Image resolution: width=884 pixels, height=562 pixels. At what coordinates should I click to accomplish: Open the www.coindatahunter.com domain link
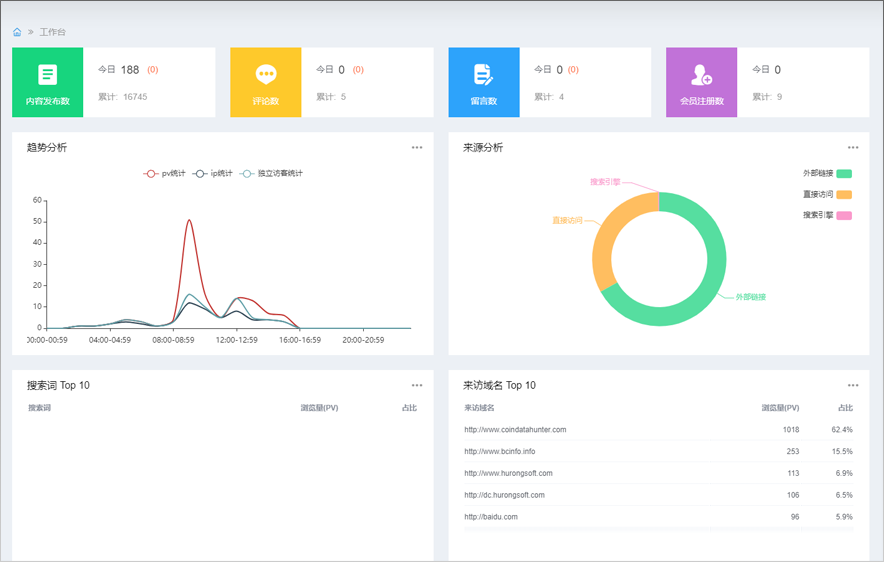pyautogui.click(x=515, y=430)
